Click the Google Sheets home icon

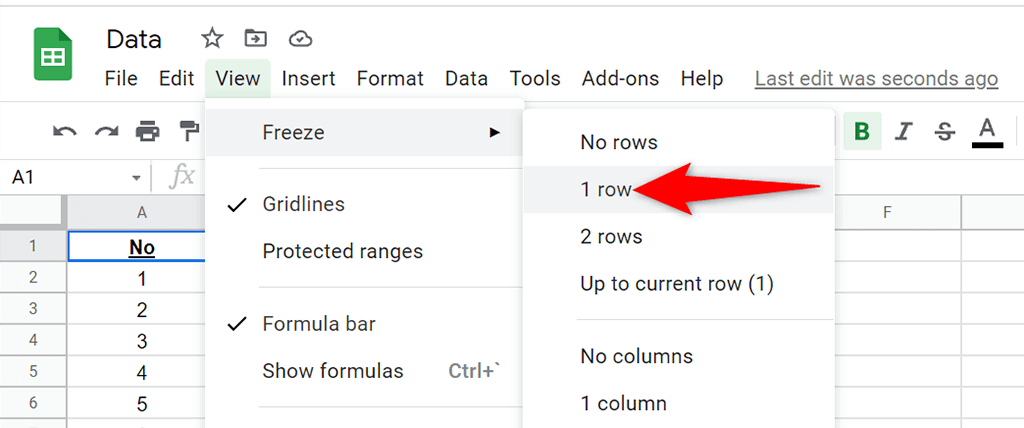[53, 54]
